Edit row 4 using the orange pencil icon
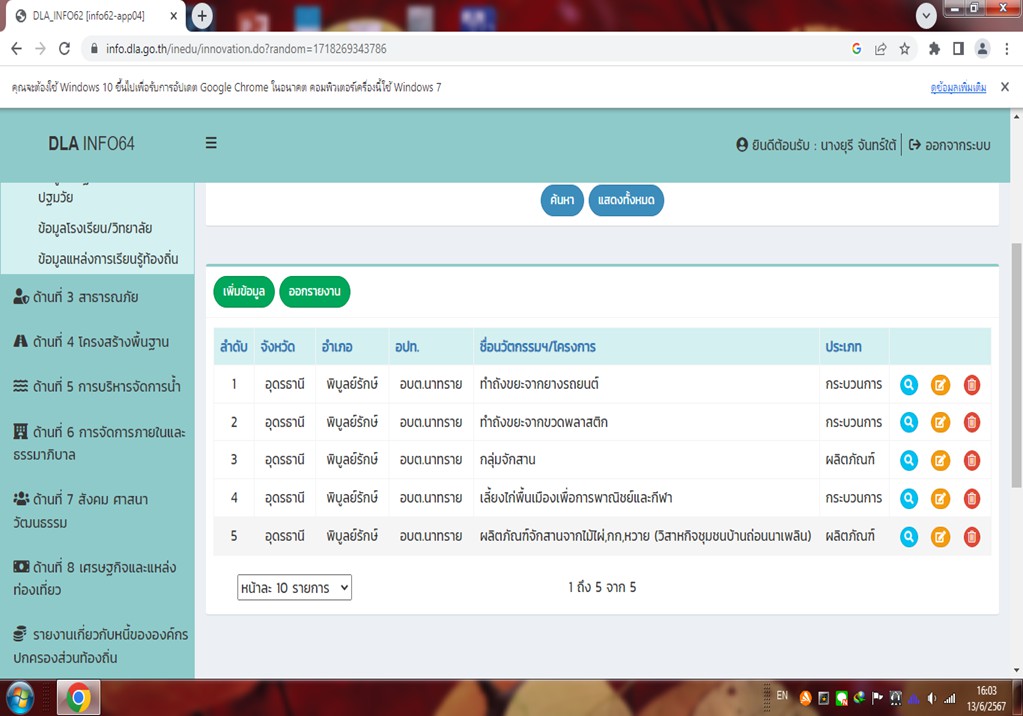1023x716 pixels. point(940,499)
